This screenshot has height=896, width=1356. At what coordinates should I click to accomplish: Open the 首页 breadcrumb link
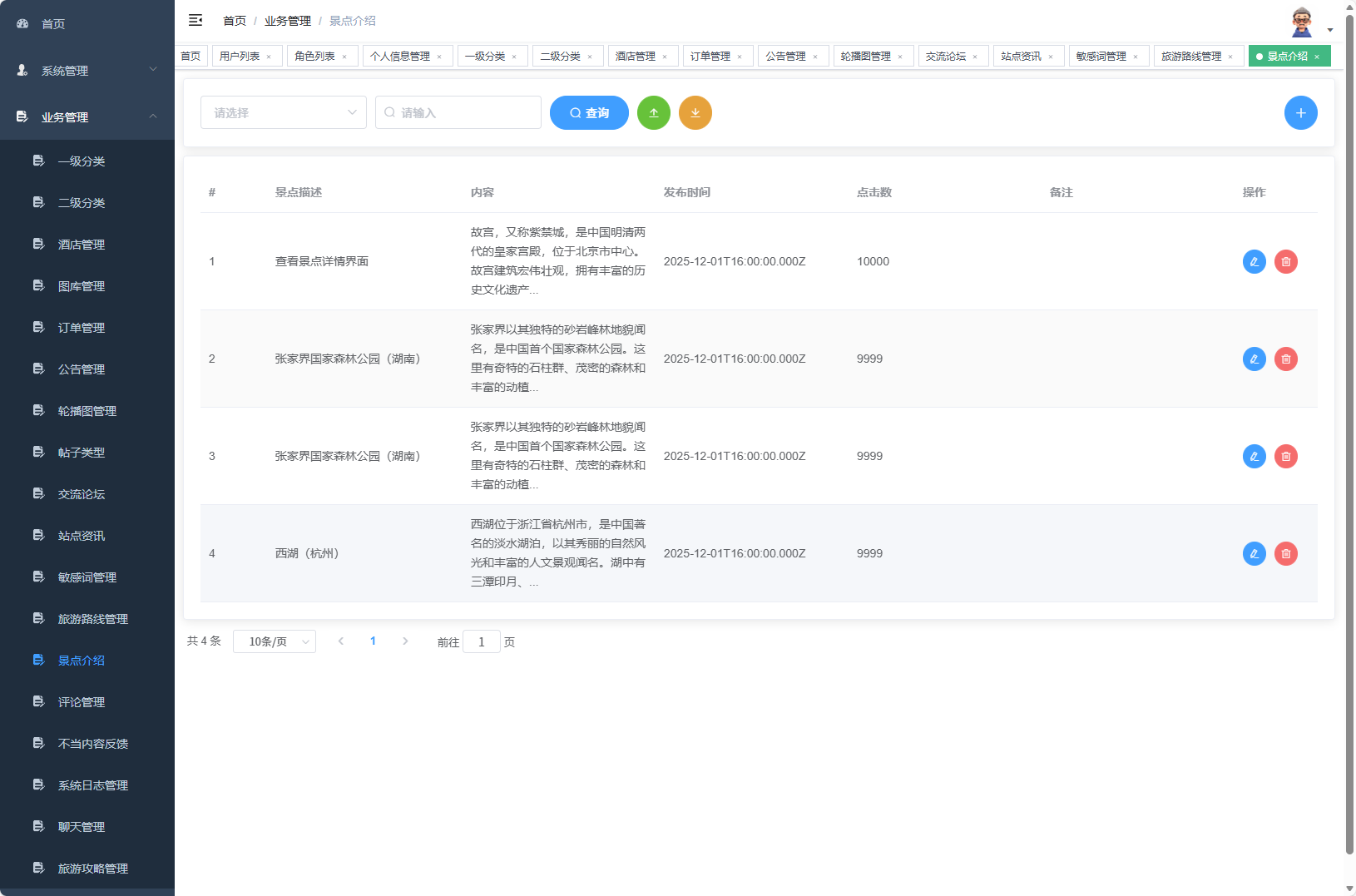tap(234, 20)
